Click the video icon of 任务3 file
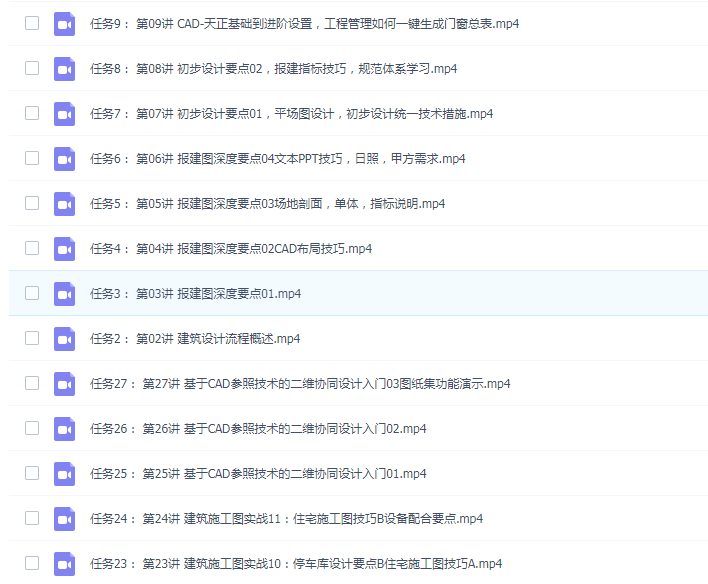The image size is (708, 584). point(64,294)
